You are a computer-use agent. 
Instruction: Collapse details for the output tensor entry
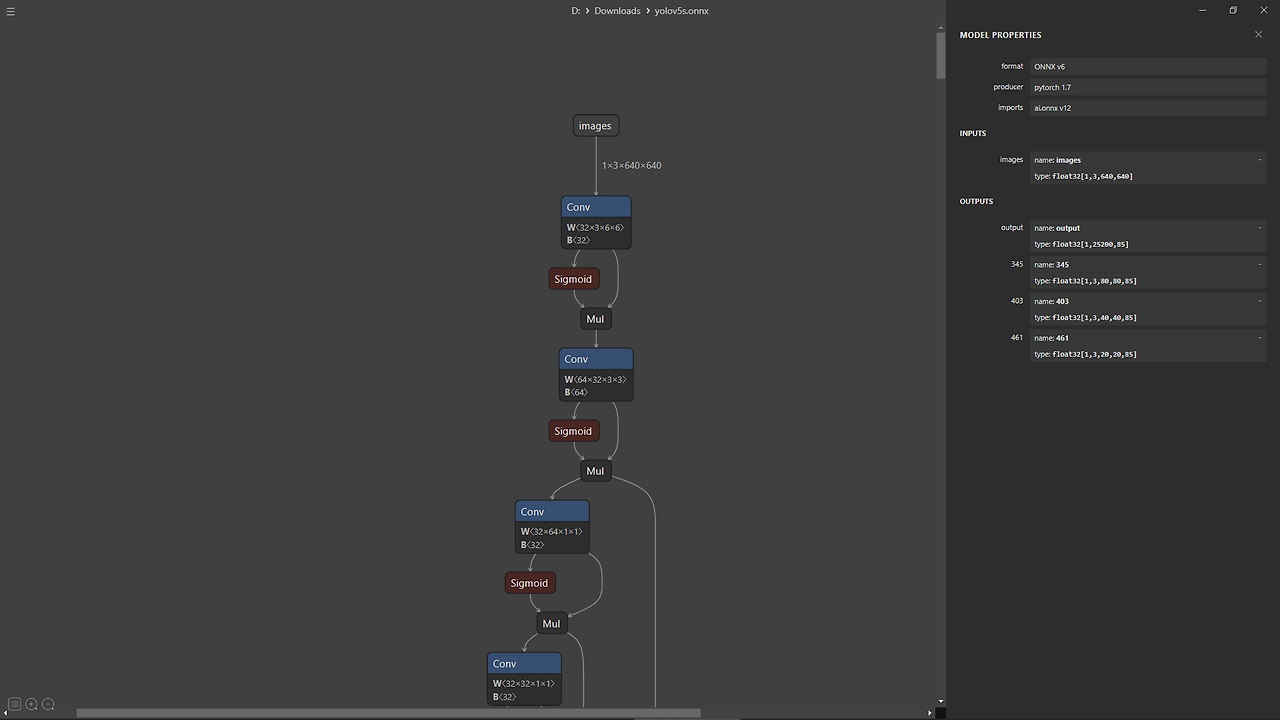tap(1259, 228)
